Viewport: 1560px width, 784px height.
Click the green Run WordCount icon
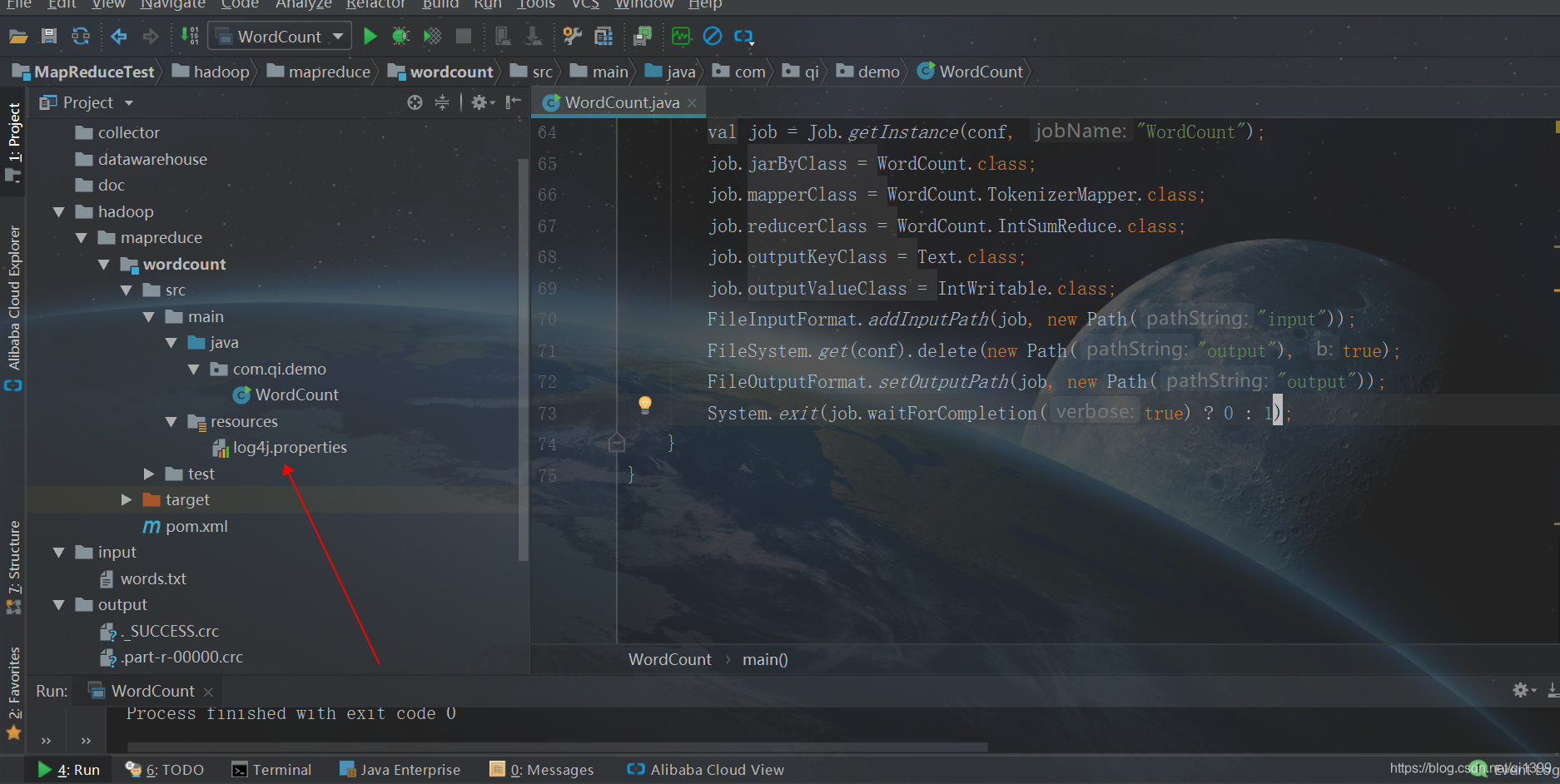coord(370,37)
